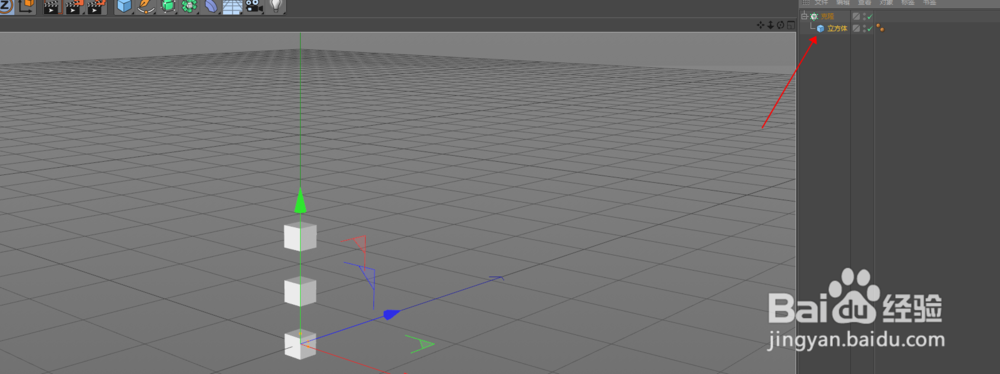The width and height of the screenshot is (1000, 374).
Task: Click the Camera object icon
Action: click(254, 6)
